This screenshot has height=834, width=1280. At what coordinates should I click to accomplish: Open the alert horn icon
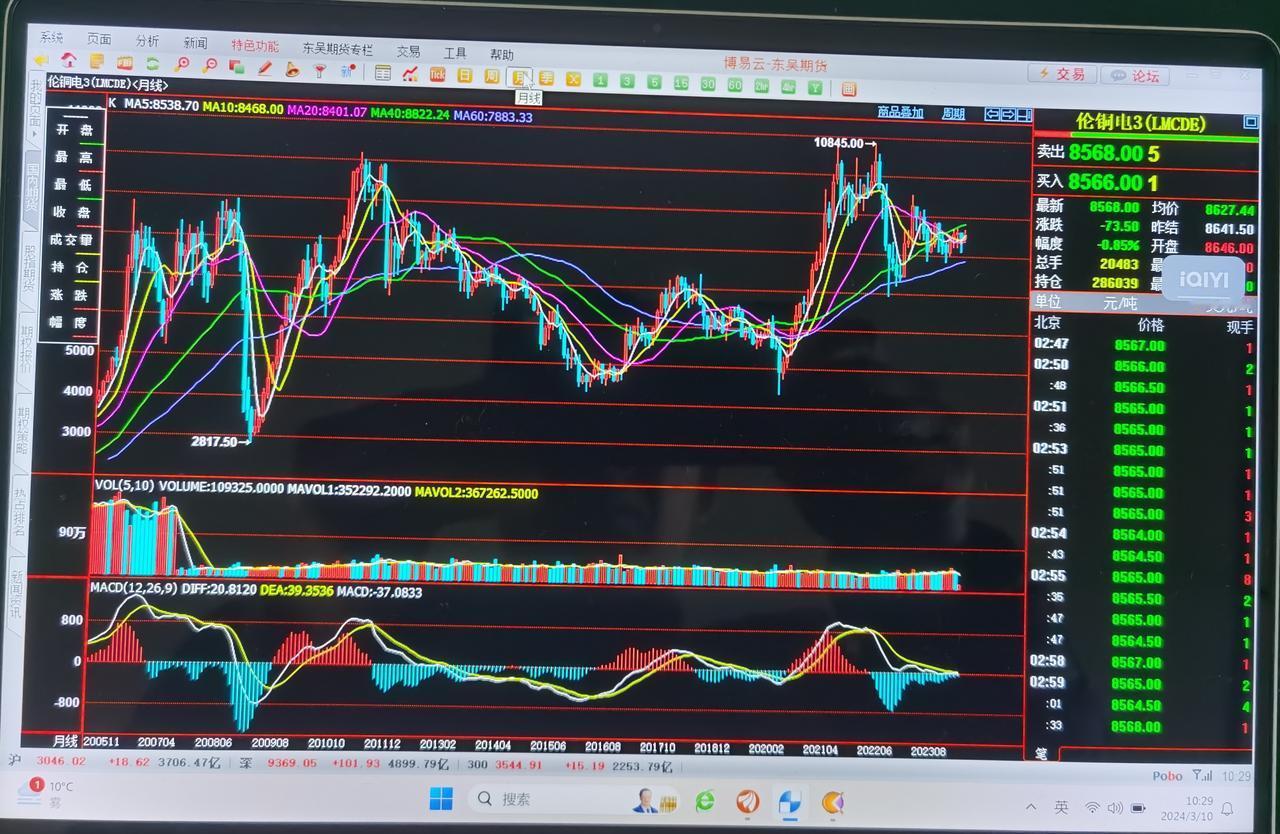(292, 69)
